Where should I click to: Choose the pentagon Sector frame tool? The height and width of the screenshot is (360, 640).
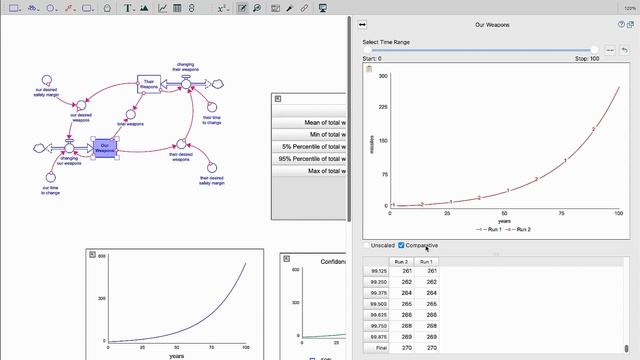click(x=107, y=8)
